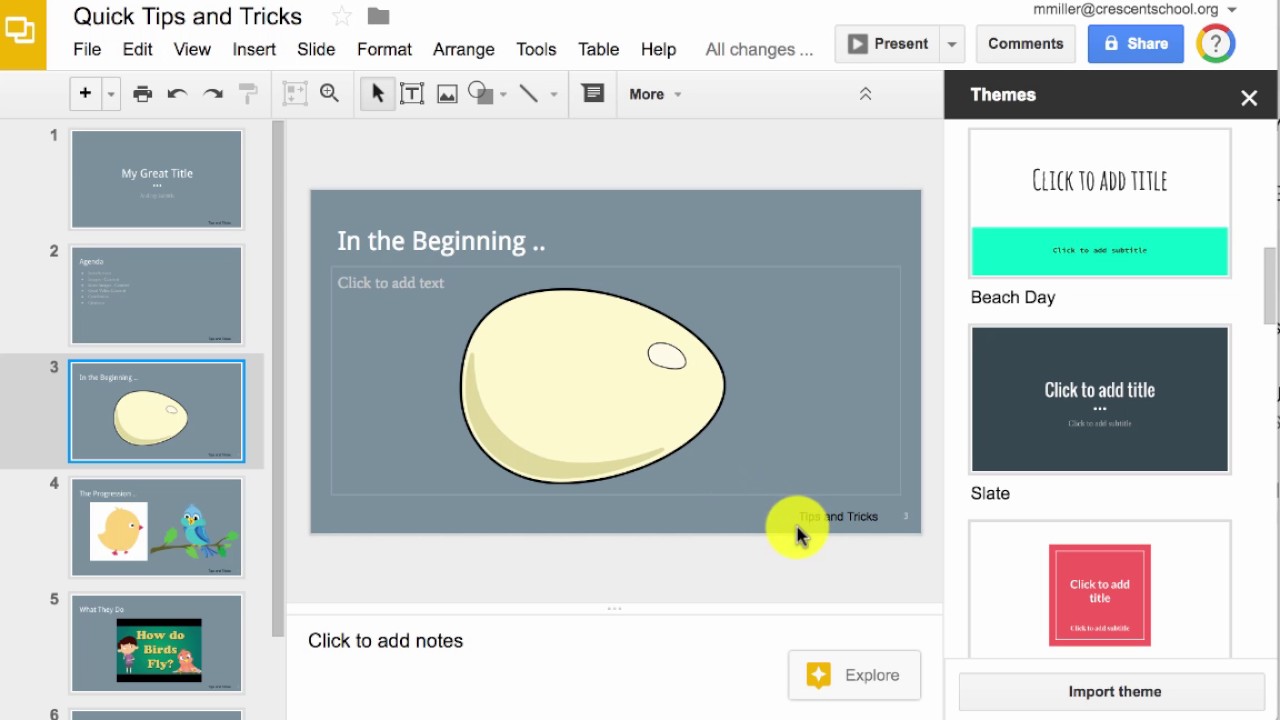Click the Zoom to fit icon
Image resolution: width=1280 pixels, height=720 pixels.
pos(295,94)
